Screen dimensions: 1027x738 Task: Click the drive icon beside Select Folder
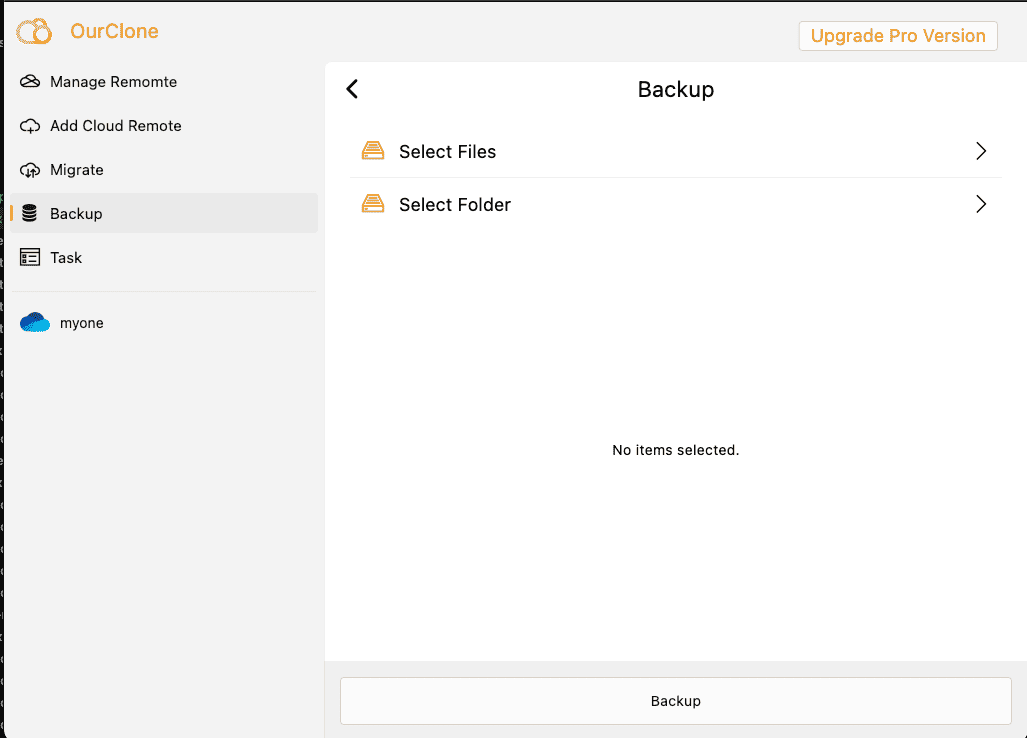373,204
